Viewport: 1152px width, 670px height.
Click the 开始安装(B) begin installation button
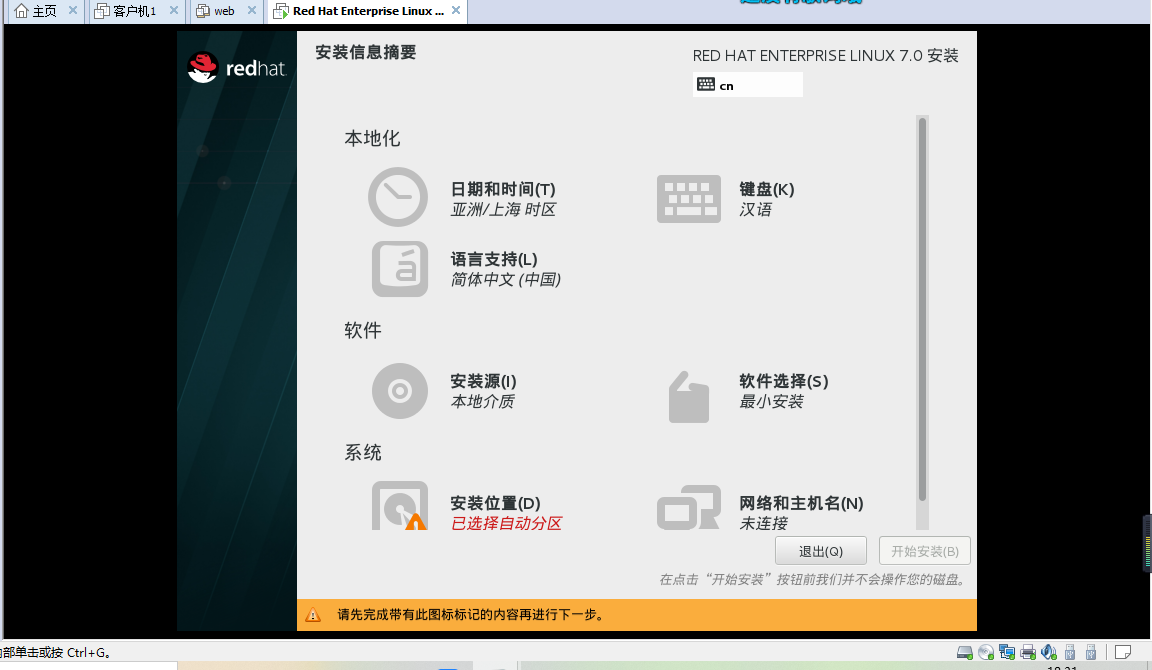tap(924, 551)
